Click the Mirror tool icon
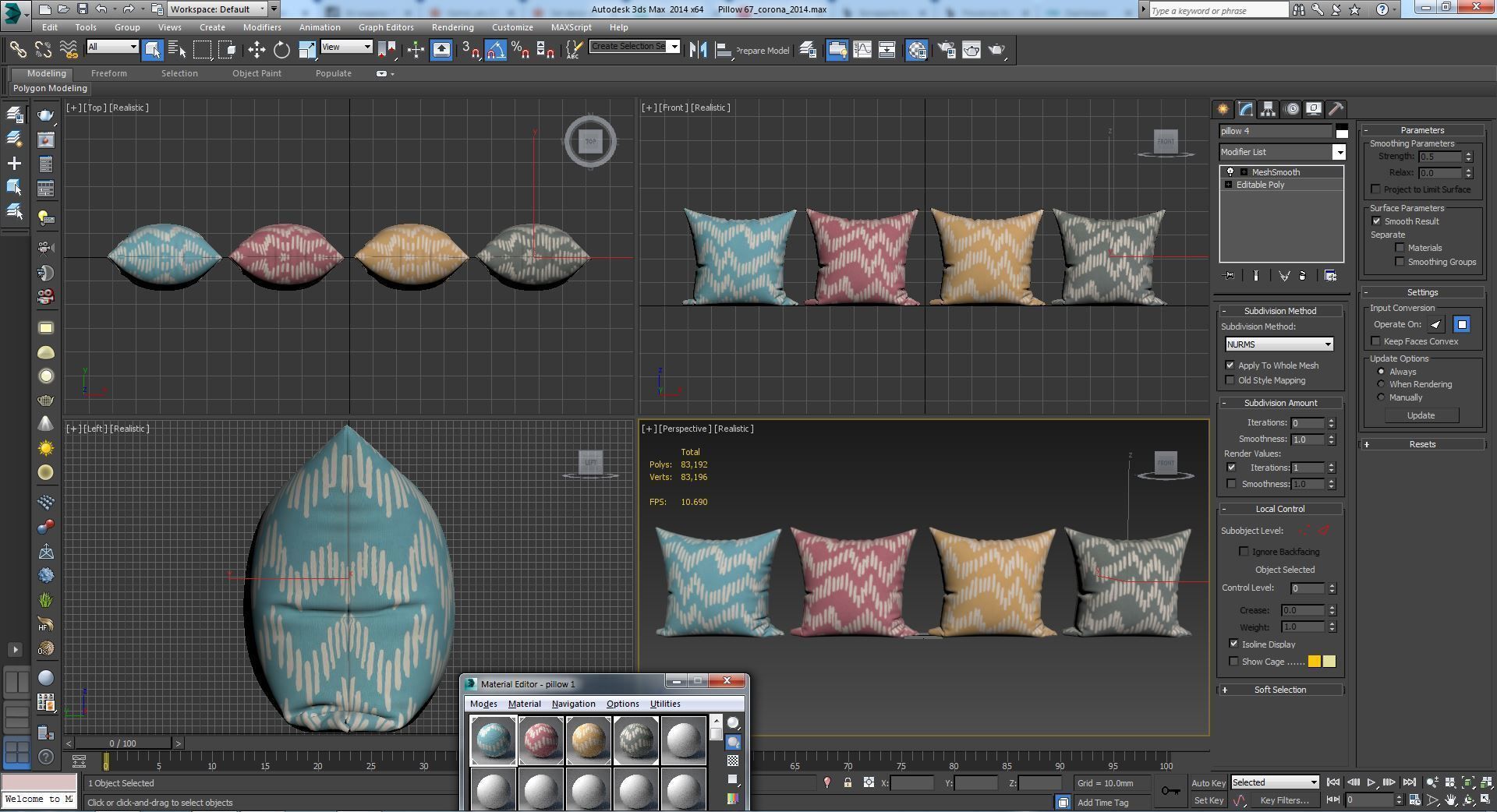 coord(699,50)
